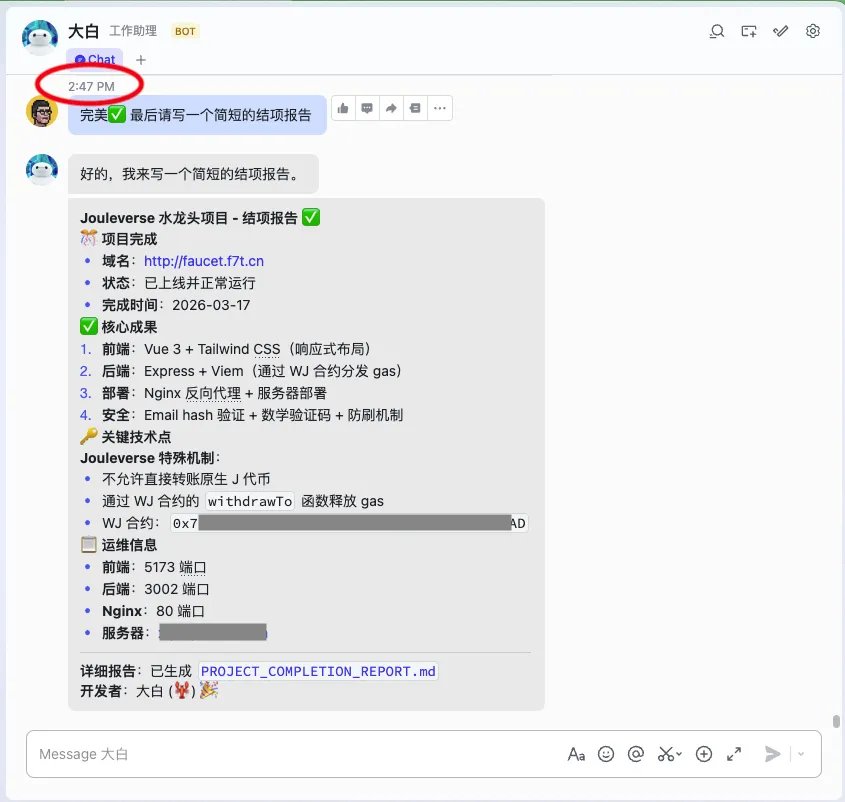
Task: Click the 完成时间 2026-03-17 line
Action: point(176,305)
